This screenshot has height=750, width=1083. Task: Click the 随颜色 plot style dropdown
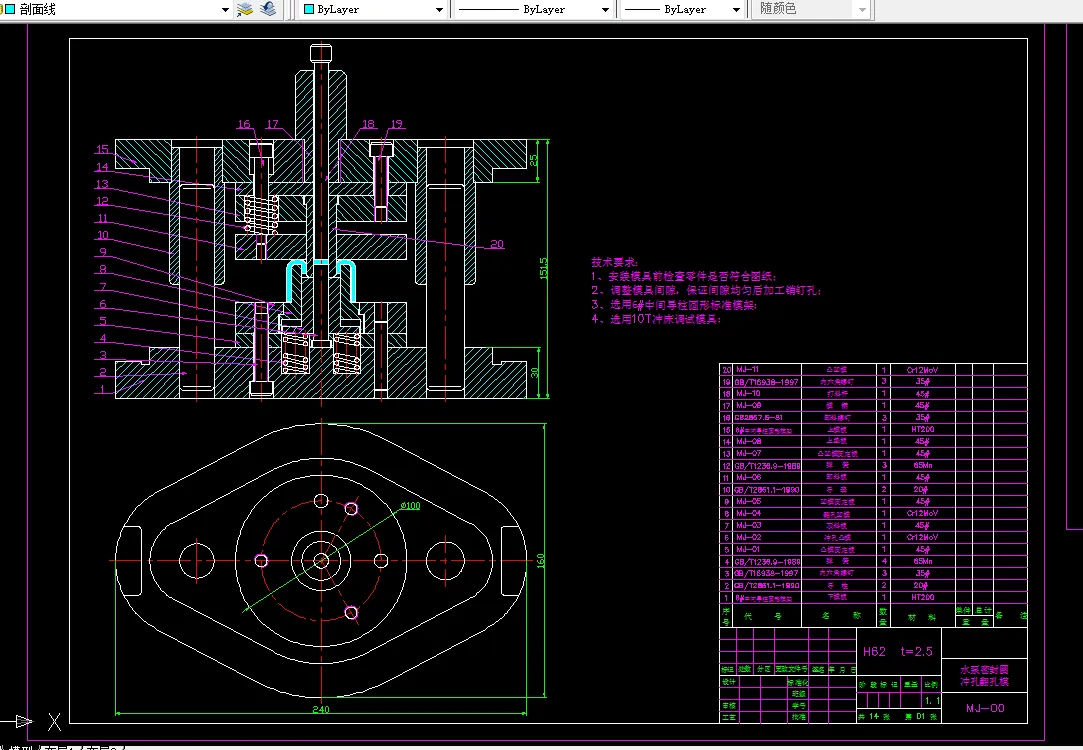coord(862,10)
